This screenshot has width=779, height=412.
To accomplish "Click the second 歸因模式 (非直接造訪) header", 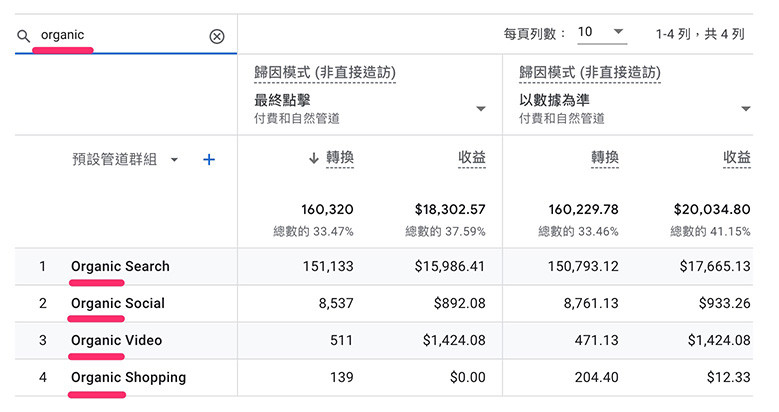I will pos(590,72).
